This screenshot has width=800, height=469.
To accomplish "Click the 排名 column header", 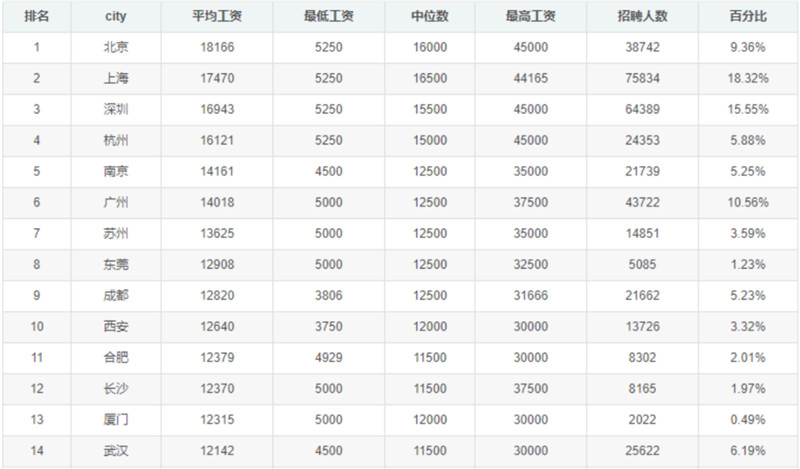I will tap(37, 17).
